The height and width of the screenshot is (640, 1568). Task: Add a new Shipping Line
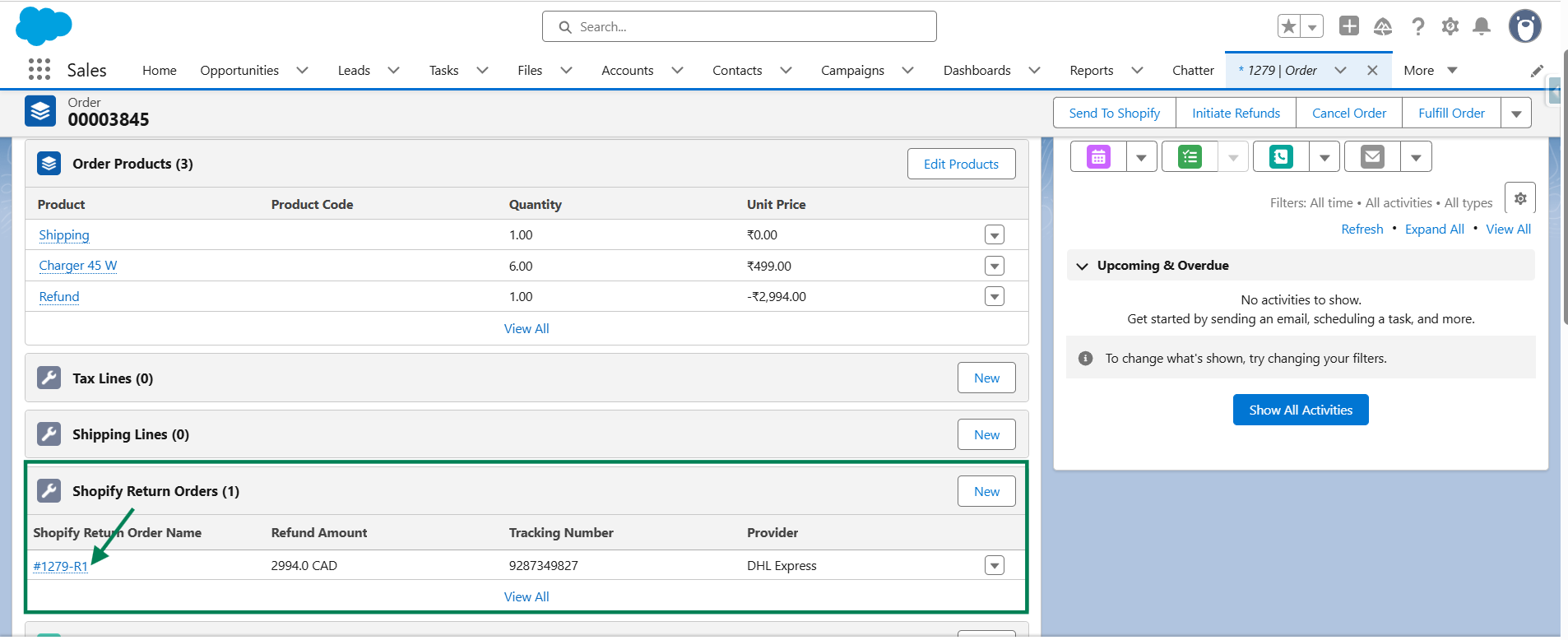pyautogui.click(x=986, y=434)
